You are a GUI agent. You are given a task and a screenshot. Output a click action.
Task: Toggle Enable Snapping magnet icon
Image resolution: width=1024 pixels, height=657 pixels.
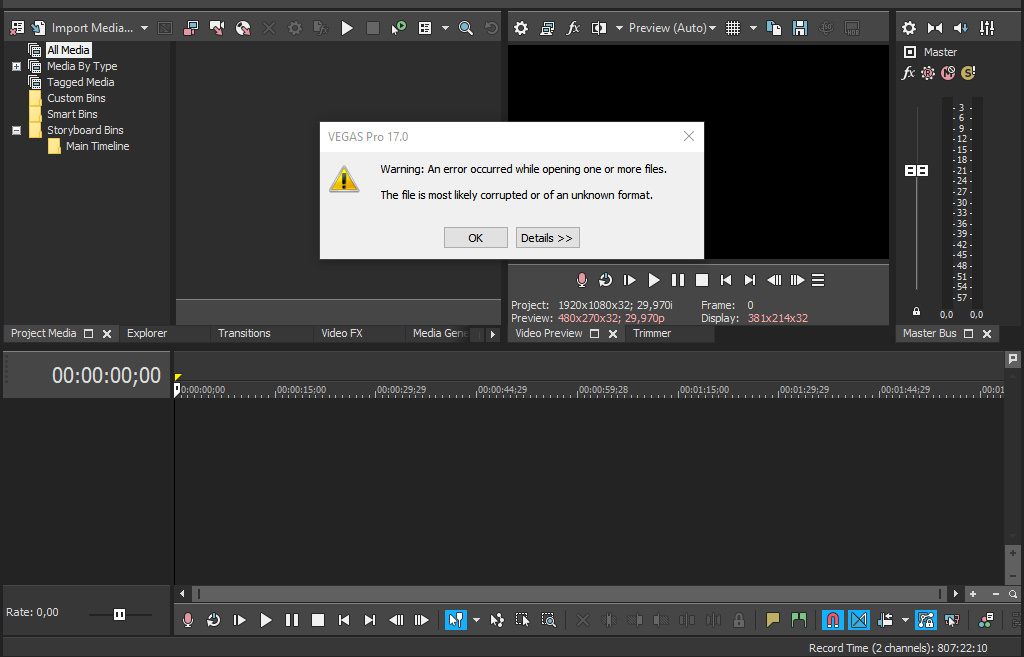point(833,620)
